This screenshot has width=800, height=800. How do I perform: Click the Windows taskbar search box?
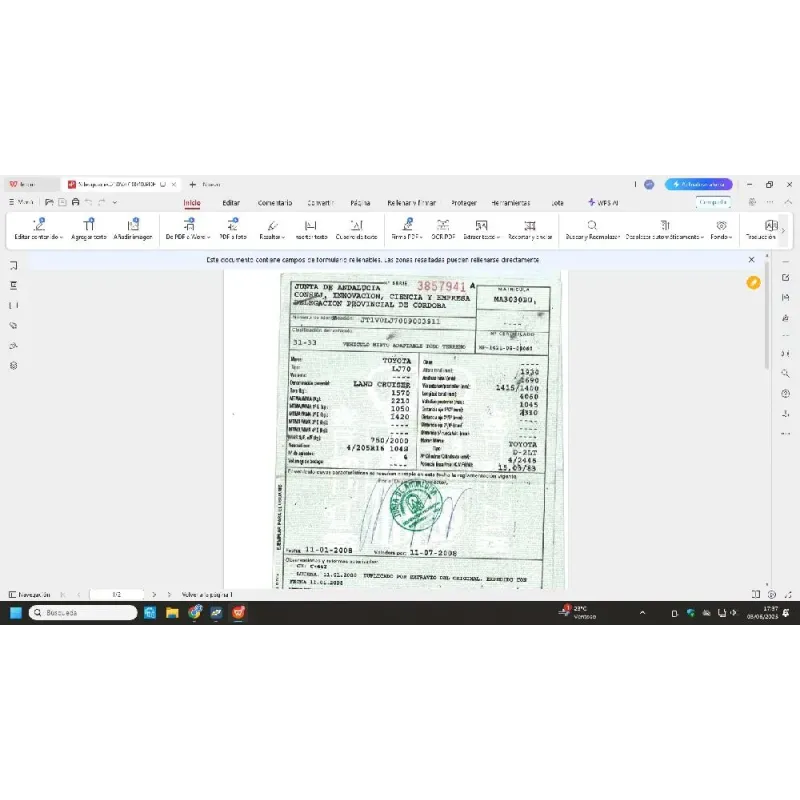(x=84, y=612)
